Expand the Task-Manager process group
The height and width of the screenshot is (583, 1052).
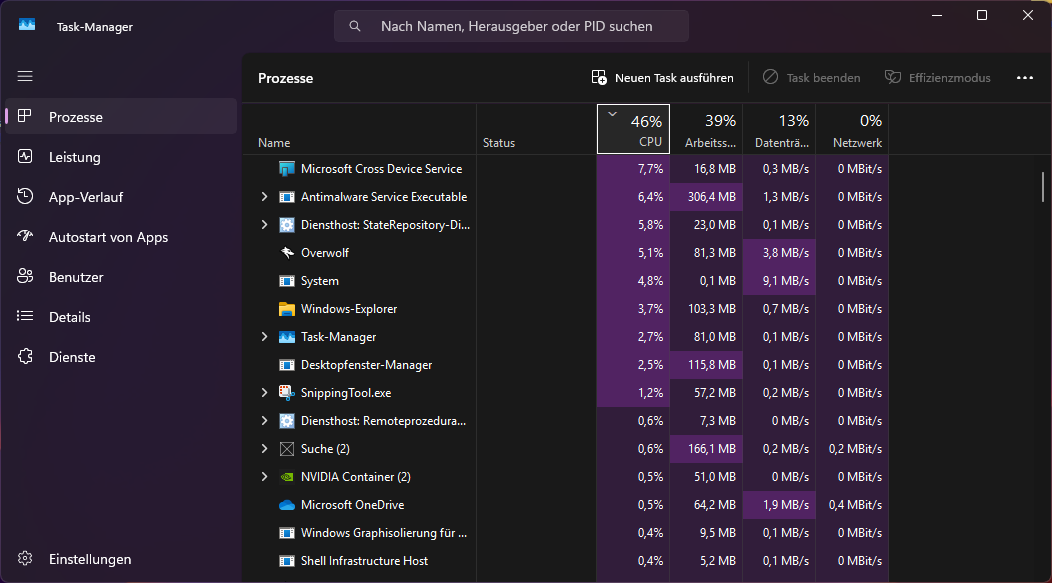coord(264,337)
